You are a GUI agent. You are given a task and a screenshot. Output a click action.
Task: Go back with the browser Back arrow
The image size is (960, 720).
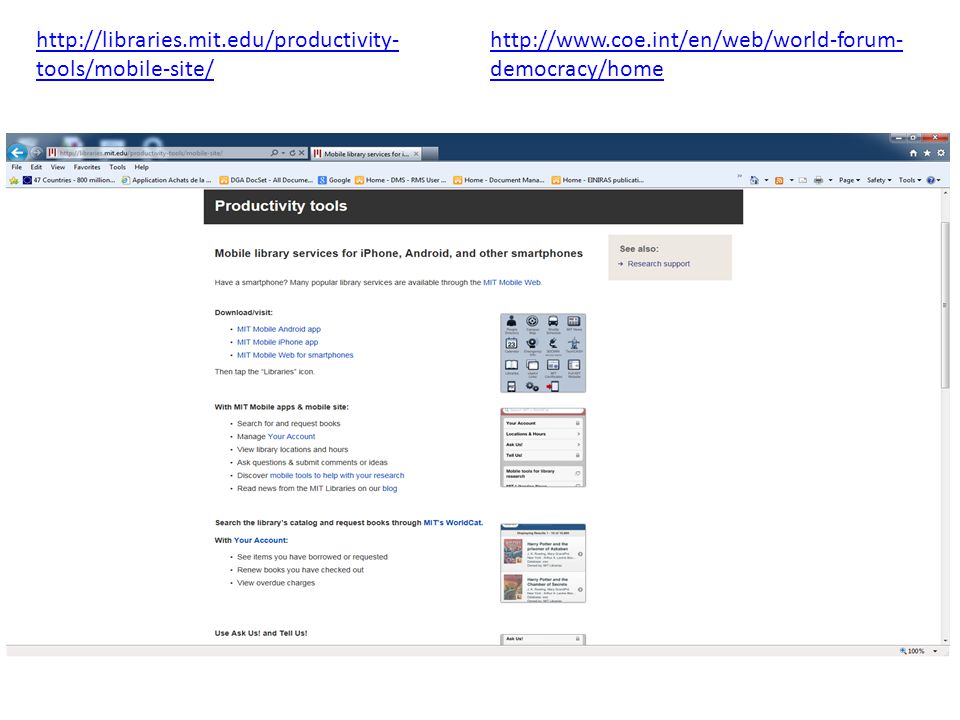(18, 152)
